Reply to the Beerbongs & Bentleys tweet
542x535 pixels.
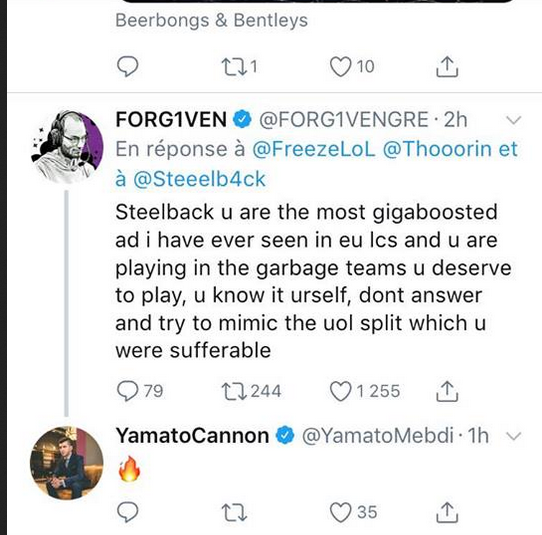(128, 66)
